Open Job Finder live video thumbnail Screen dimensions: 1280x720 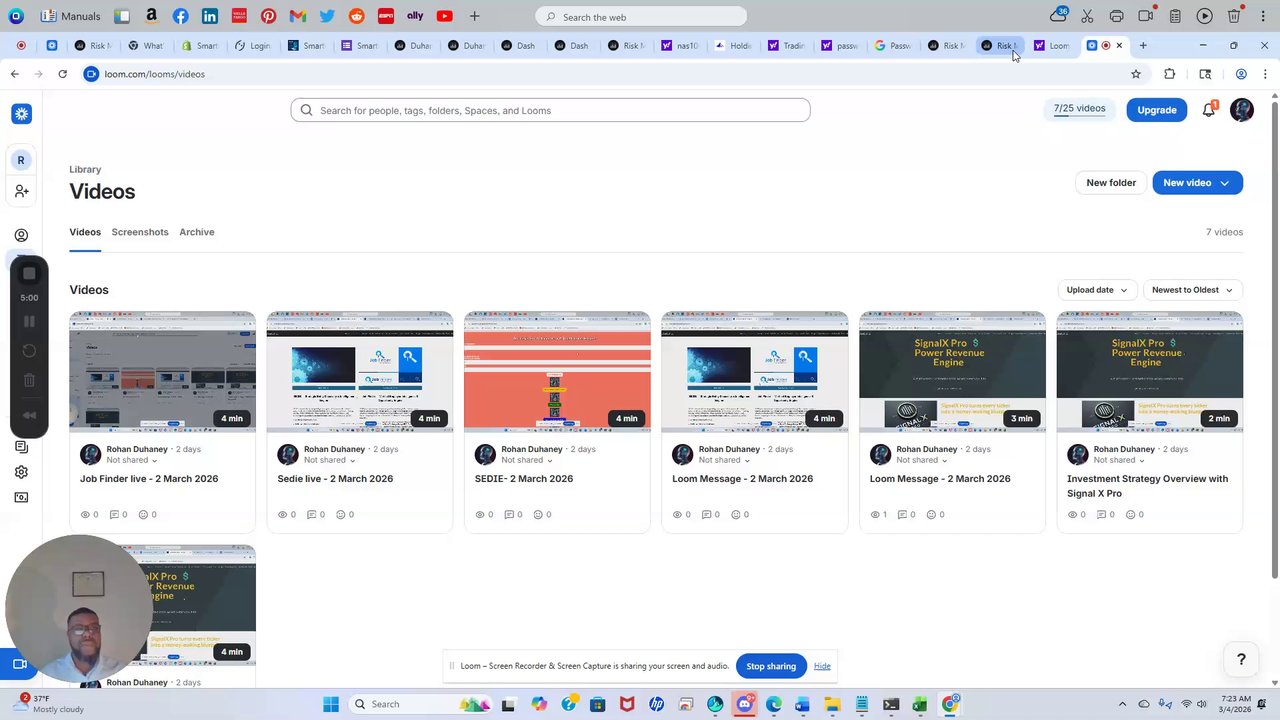click(x=162, y=371)
